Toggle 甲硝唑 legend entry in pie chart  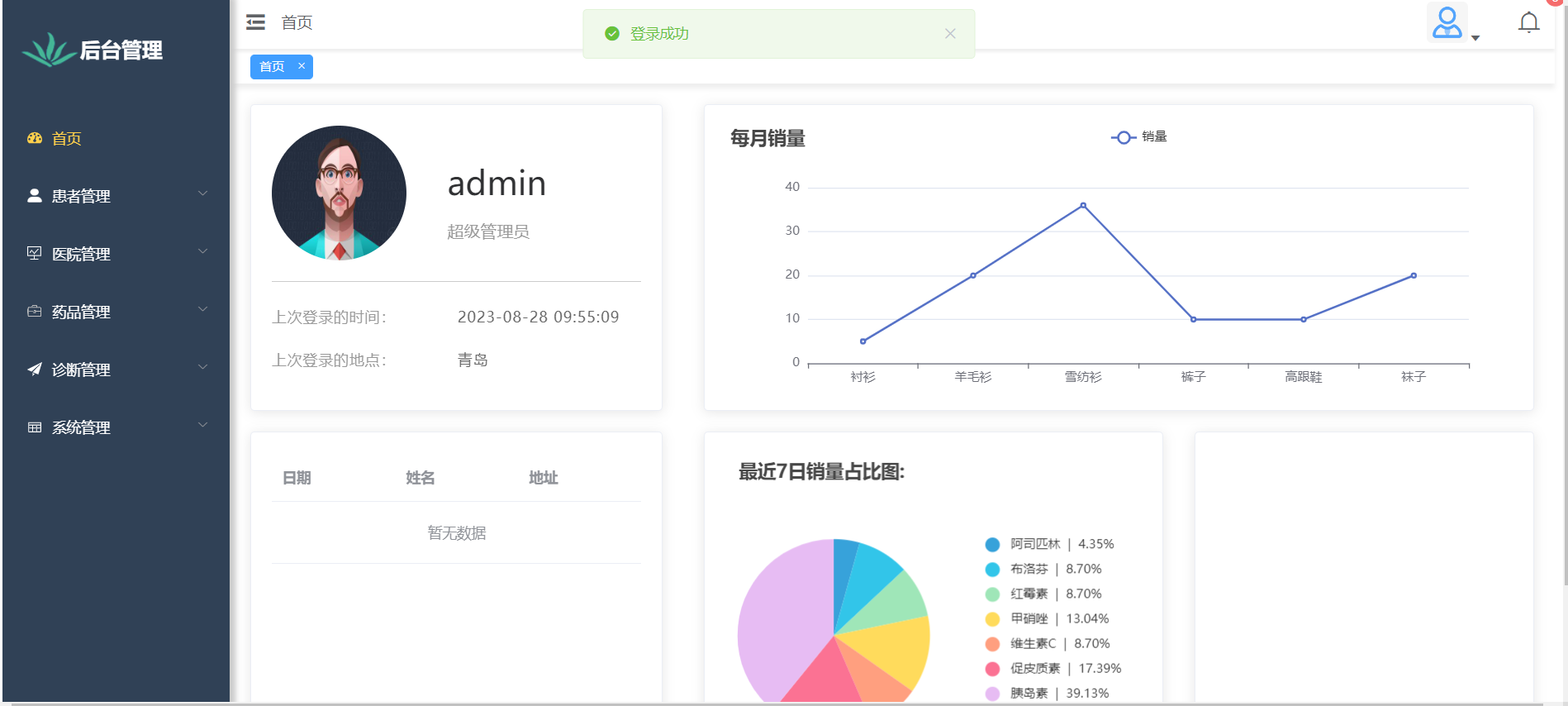click(x=1047, y=618)
